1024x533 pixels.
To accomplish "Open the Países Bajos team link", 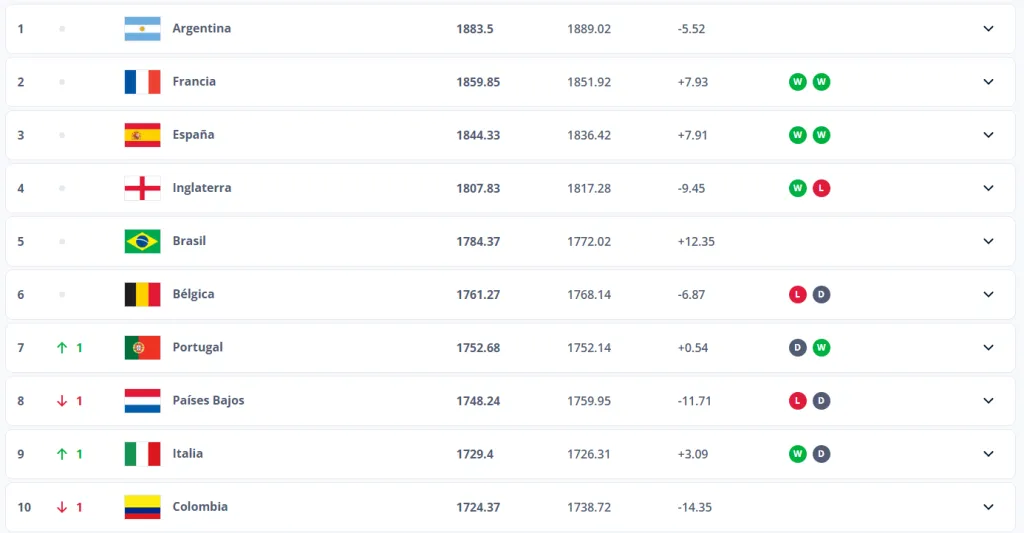I will [x=208, y=401].
